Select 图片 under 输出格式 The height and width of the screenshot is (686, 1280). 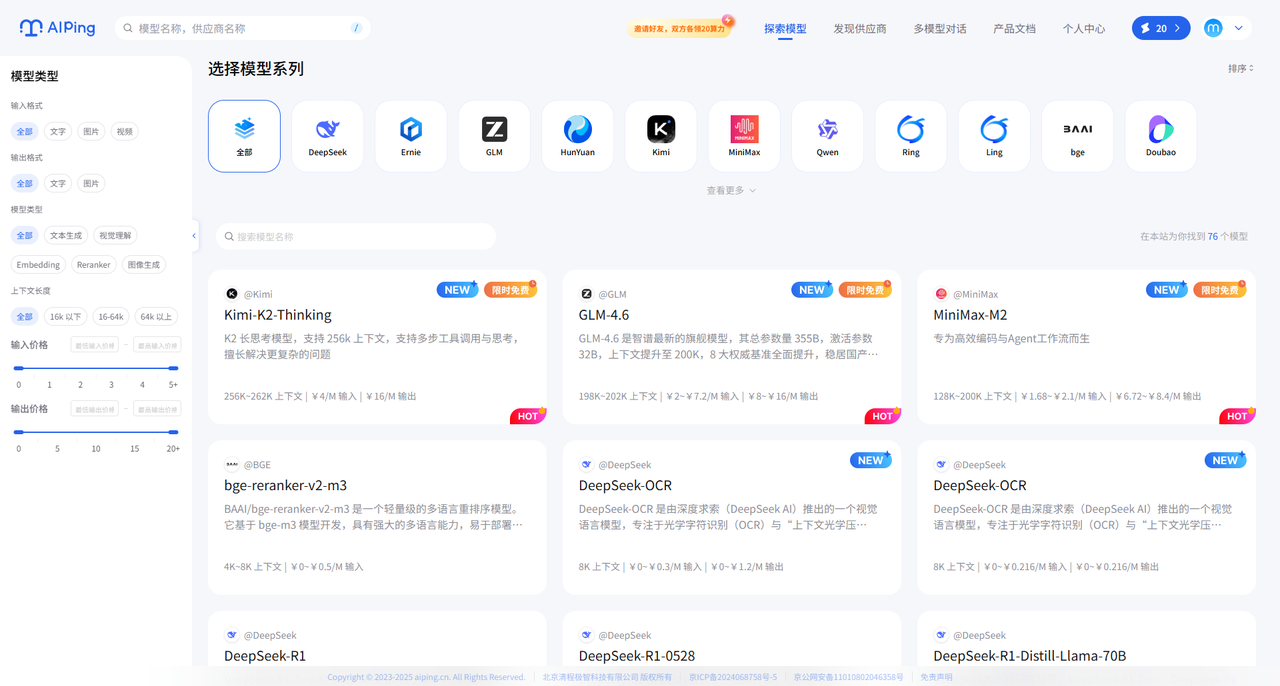coord(91,183)
